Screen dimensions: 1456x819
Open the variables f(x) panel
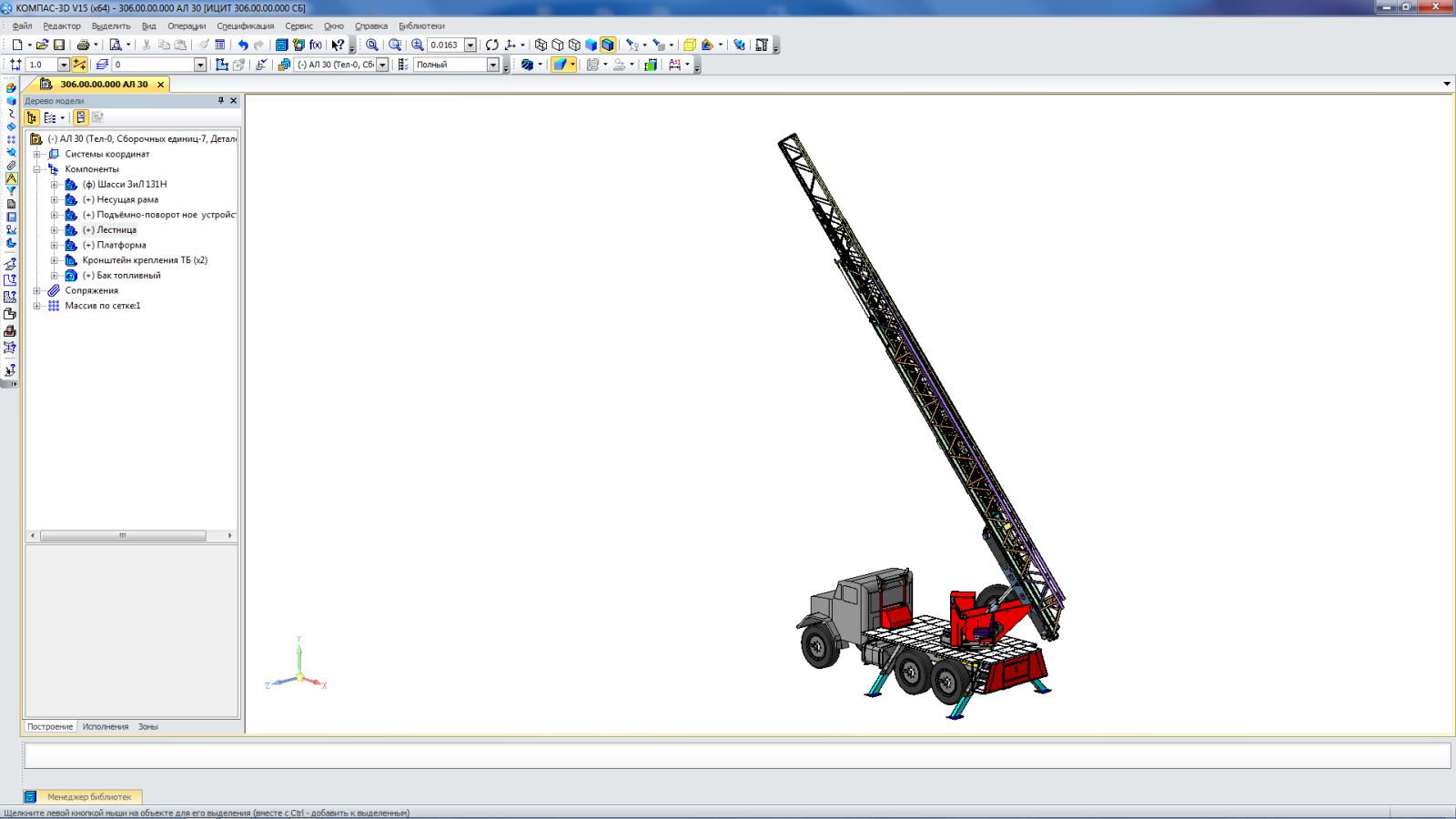[316, 45]
